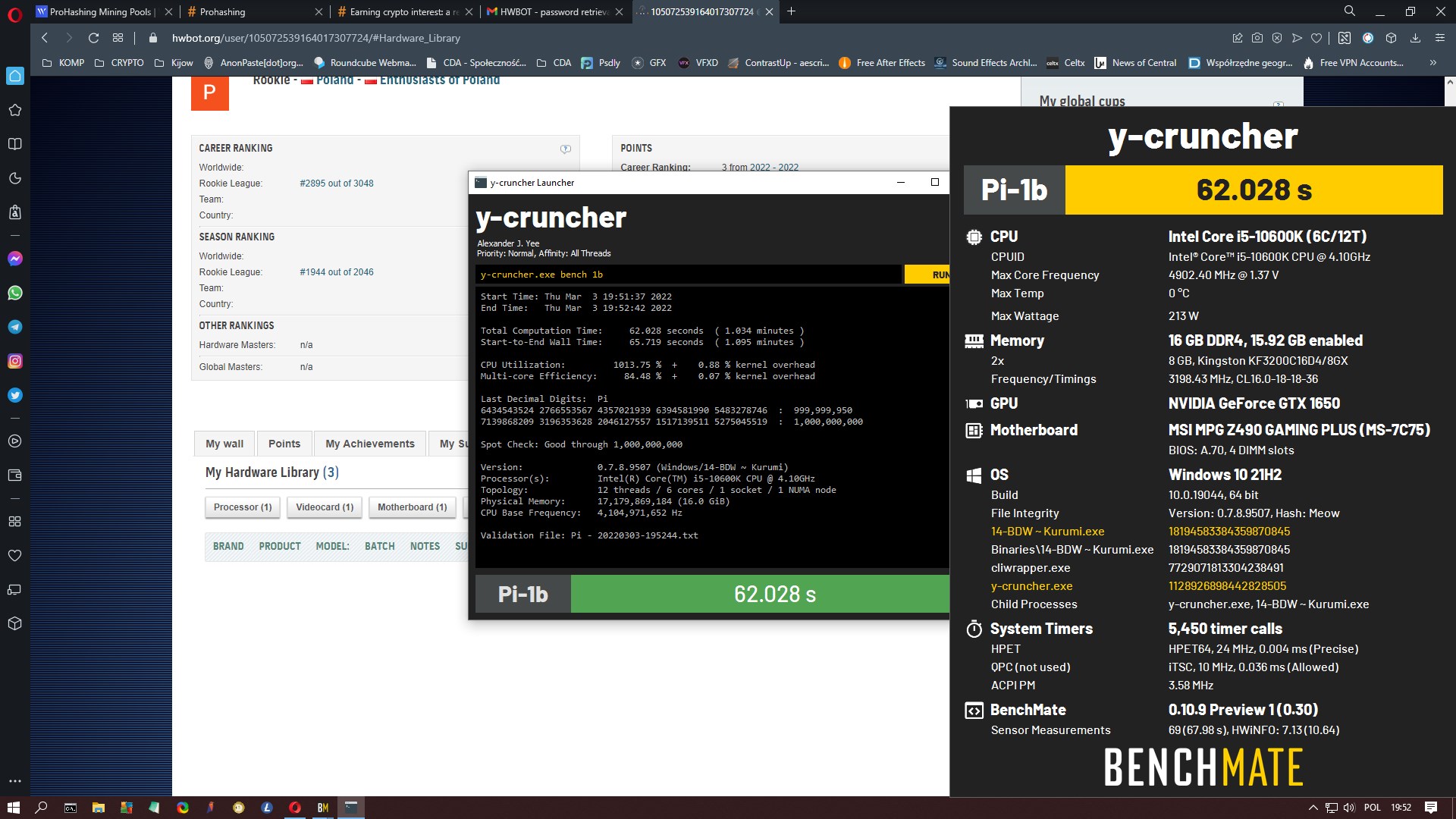The height and width of the screenshot is (819, 1456).
Task: Open sidebar favorites heart icon
Action: [x=14, y=555]
